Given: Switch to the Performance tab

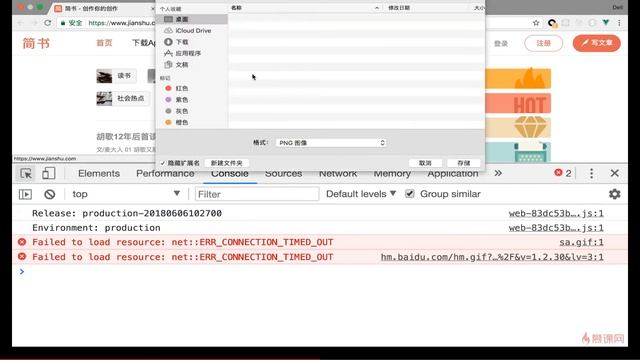Looking at the screenshot, I should (165, 173).
